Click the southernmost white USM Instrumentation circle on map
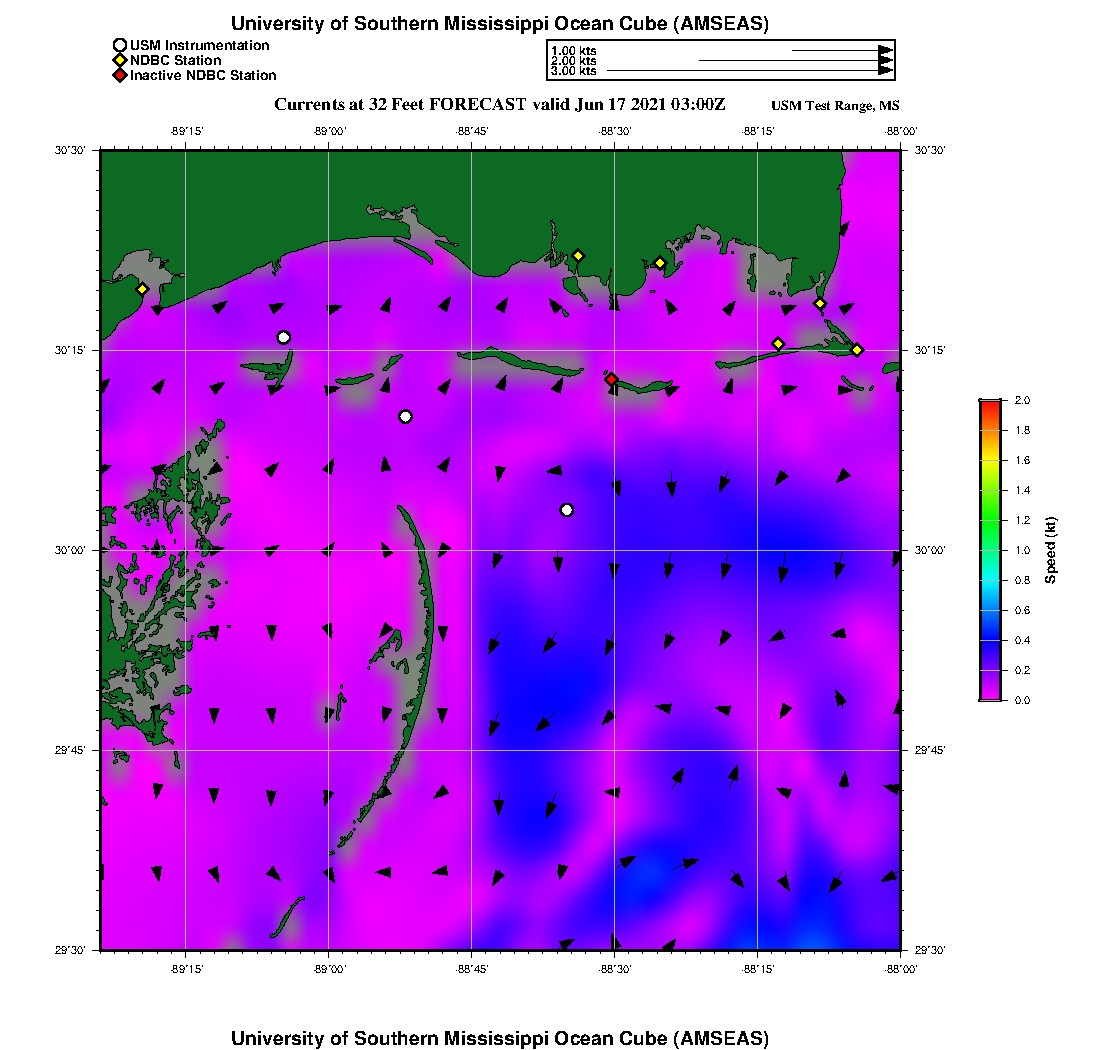The width and height of the screenshot is (1100, 1050). click(567, 510)
